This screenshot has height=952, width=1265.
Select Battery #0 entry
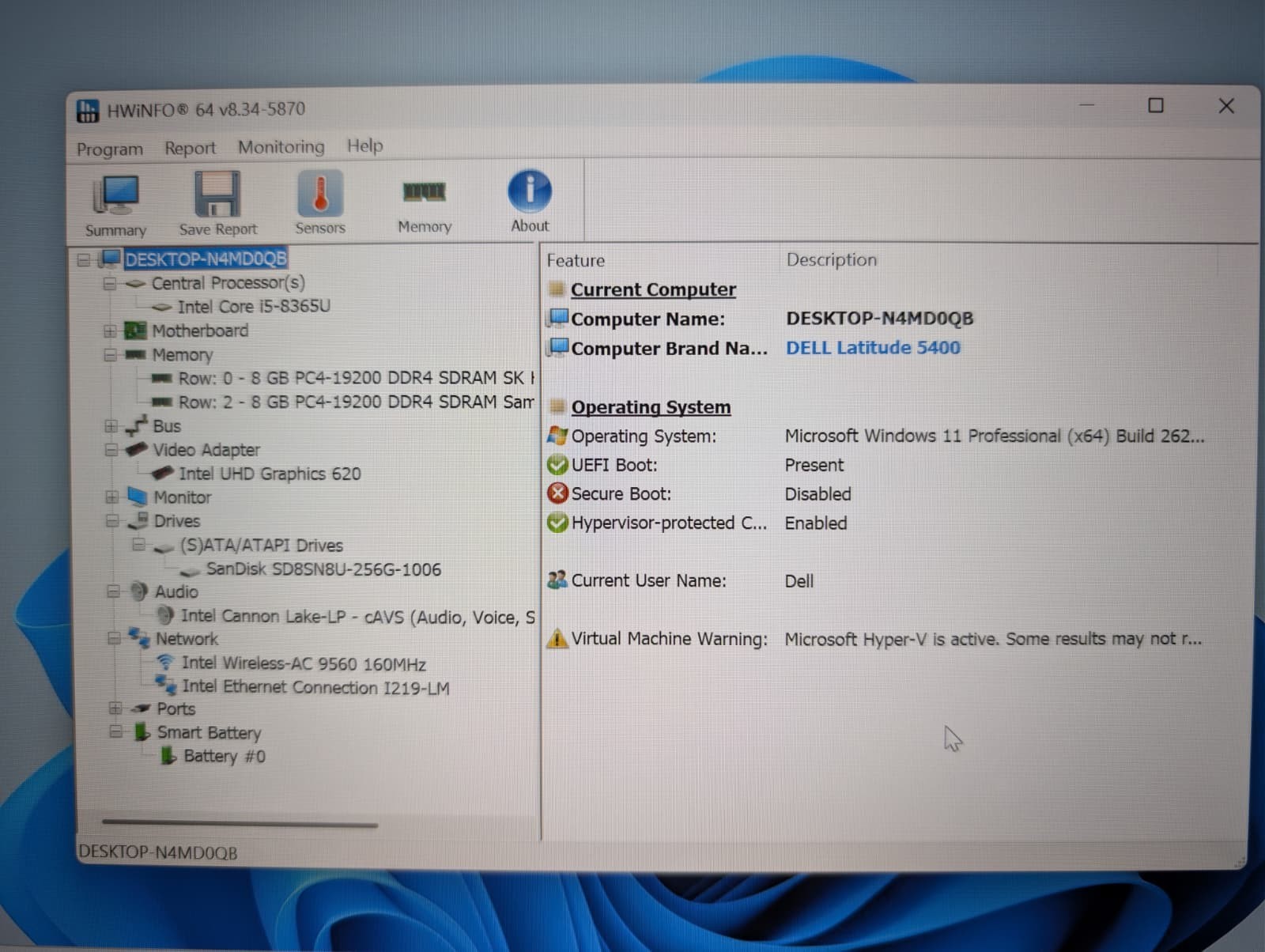click(x=225, y=756)
